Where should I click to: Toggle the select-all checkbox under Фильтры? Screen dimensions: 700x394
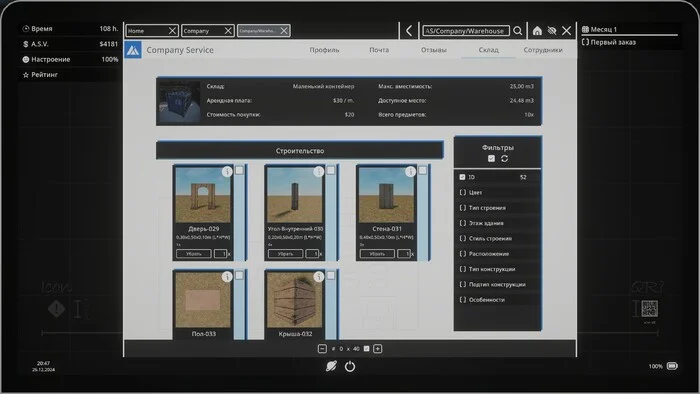(492, 158)
